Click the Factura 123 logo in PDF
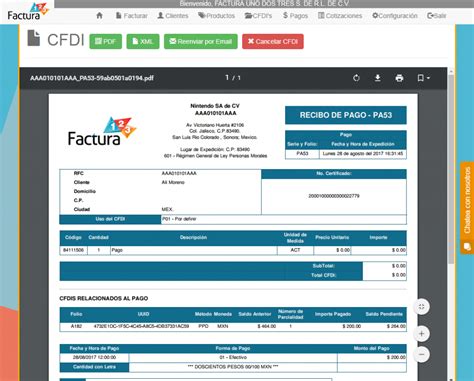This screenshot has height=381, width=474. coord(102,131)
